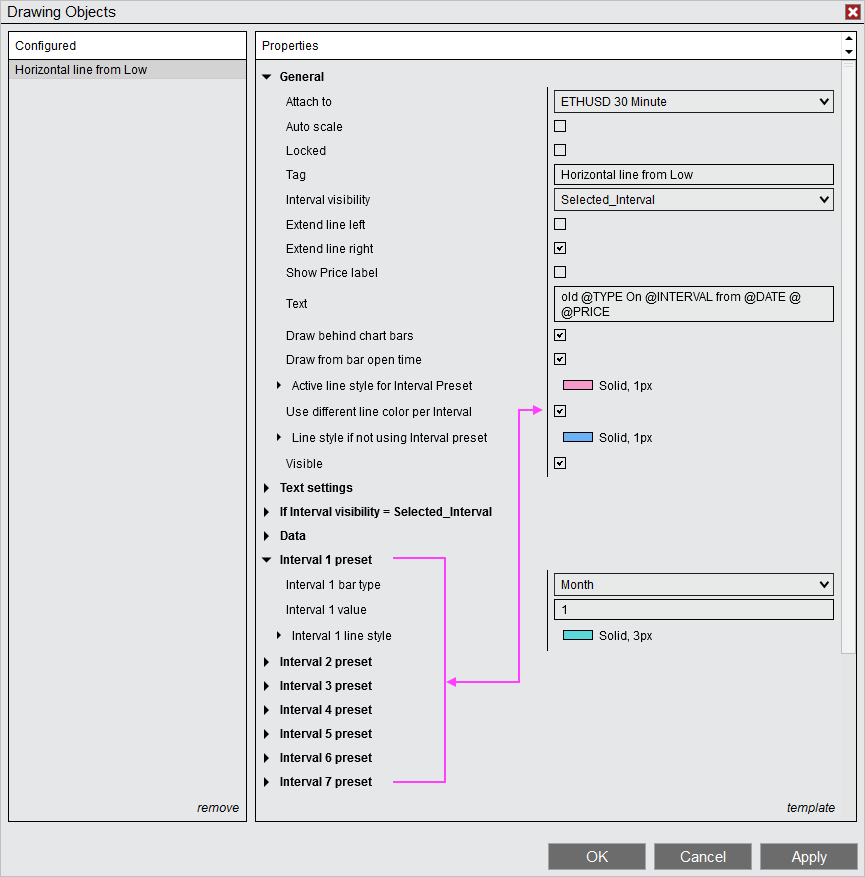
Task: Uncheck Extend line right
Action: tap(559, 247)
